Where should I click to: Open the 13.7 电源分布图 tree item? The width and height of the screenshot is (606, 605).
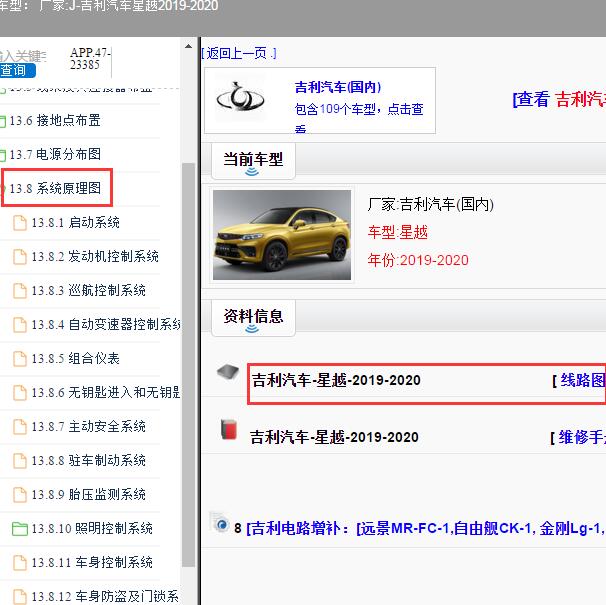click(55, 154)
